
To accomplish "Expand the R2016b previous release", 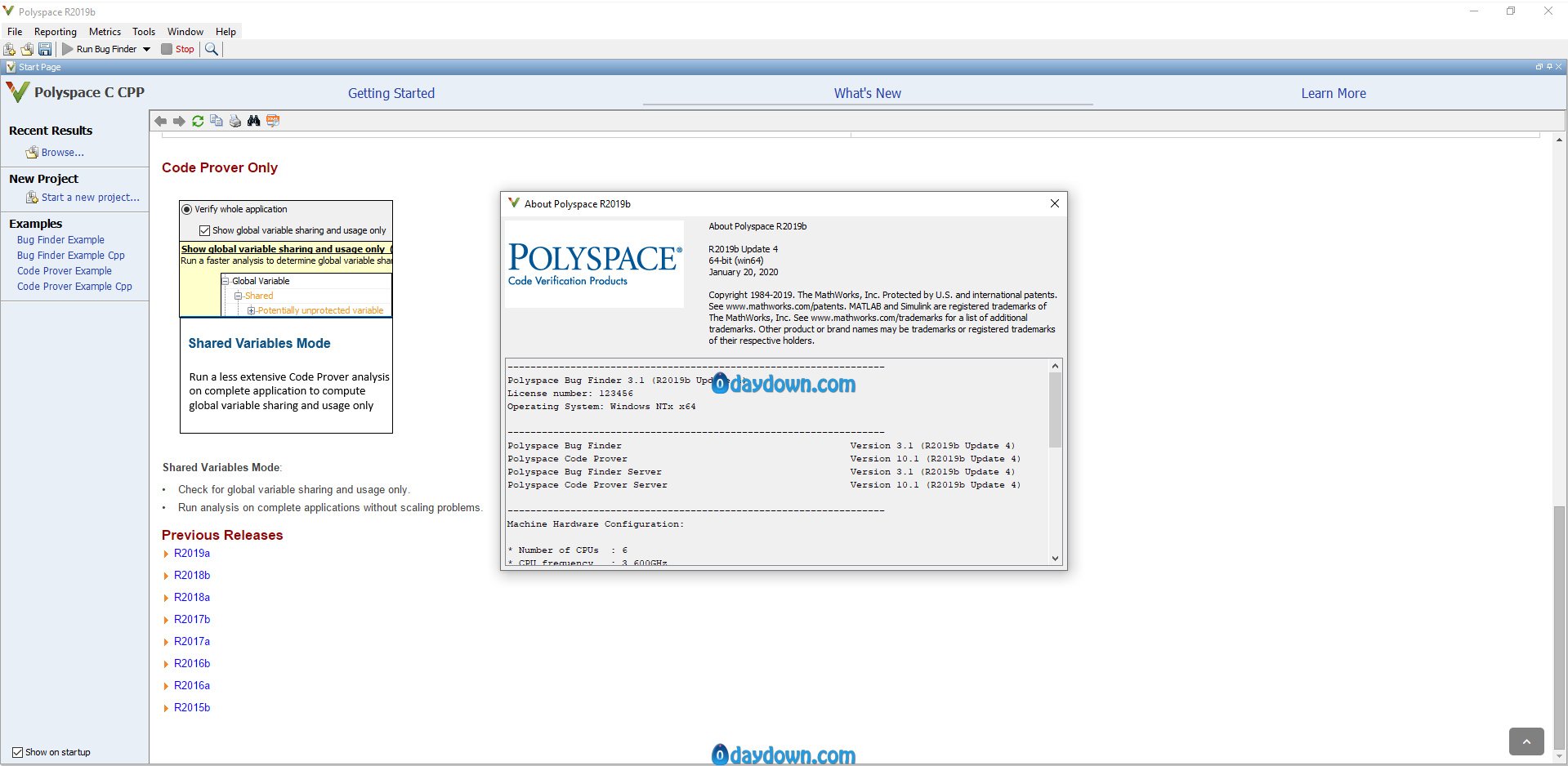I will coord(166,664).
